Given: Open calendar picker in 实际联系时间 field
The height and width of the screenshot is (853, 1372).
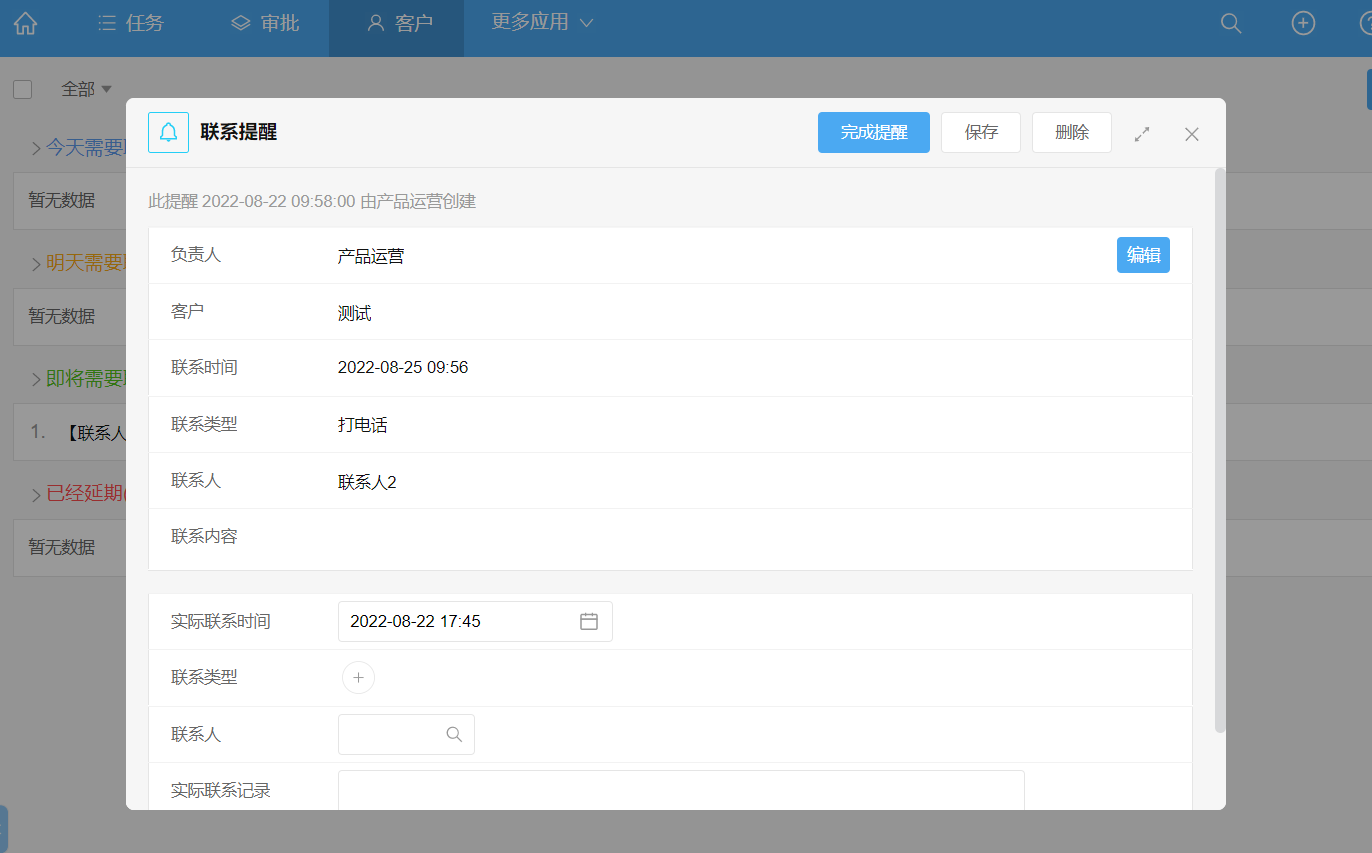Looking at the screenshot, I should point(589,621).
